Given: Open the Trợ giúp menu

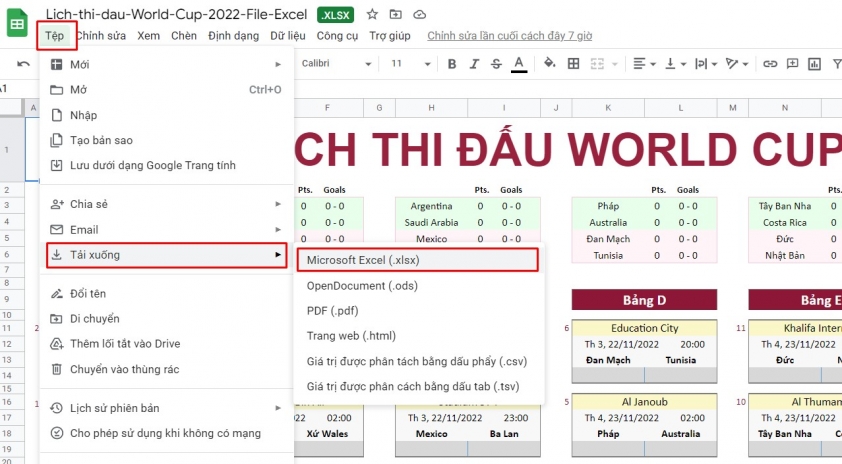Looking at the screenshot, I should (390, 35).
